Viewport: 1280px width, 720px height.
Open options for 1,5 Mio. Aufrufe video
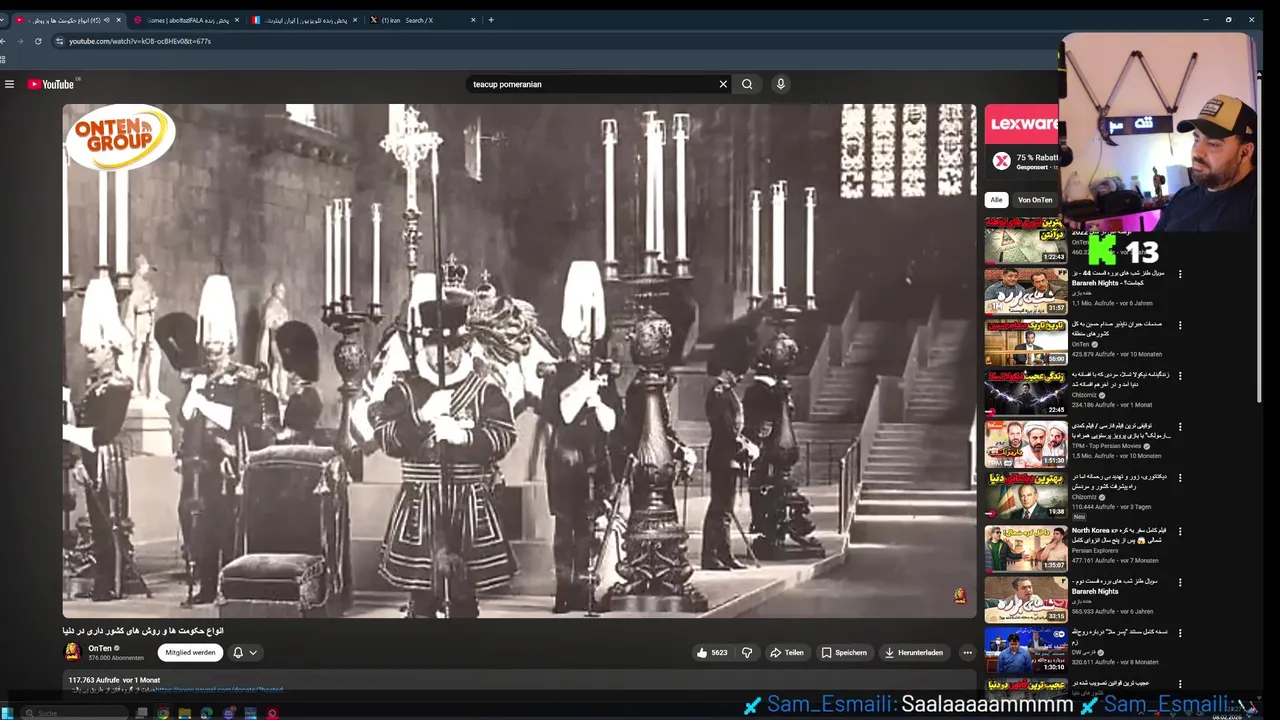(1180, 427)
